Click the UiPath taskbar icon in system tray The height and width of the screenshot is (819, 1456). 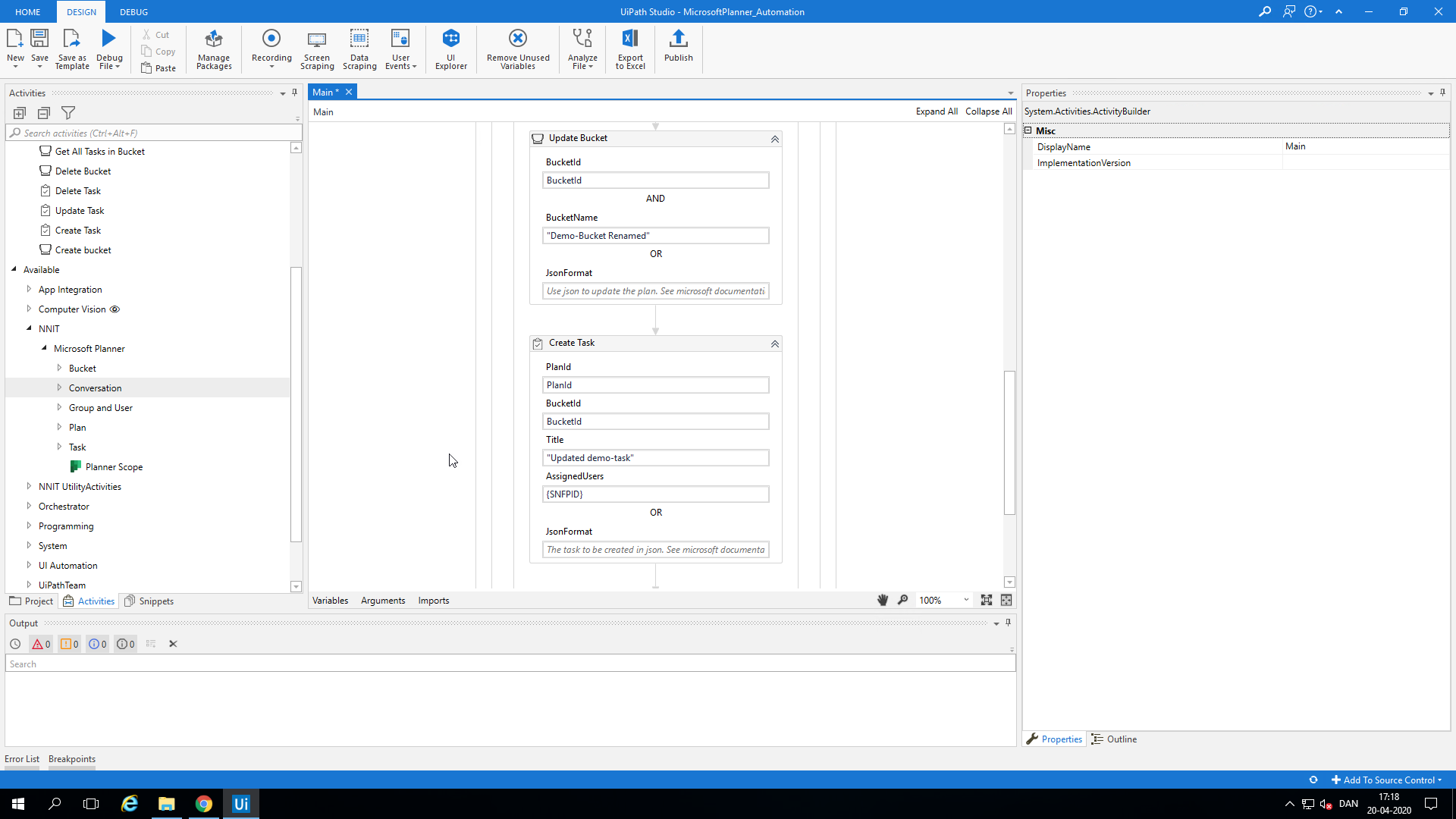pos(241,803)
